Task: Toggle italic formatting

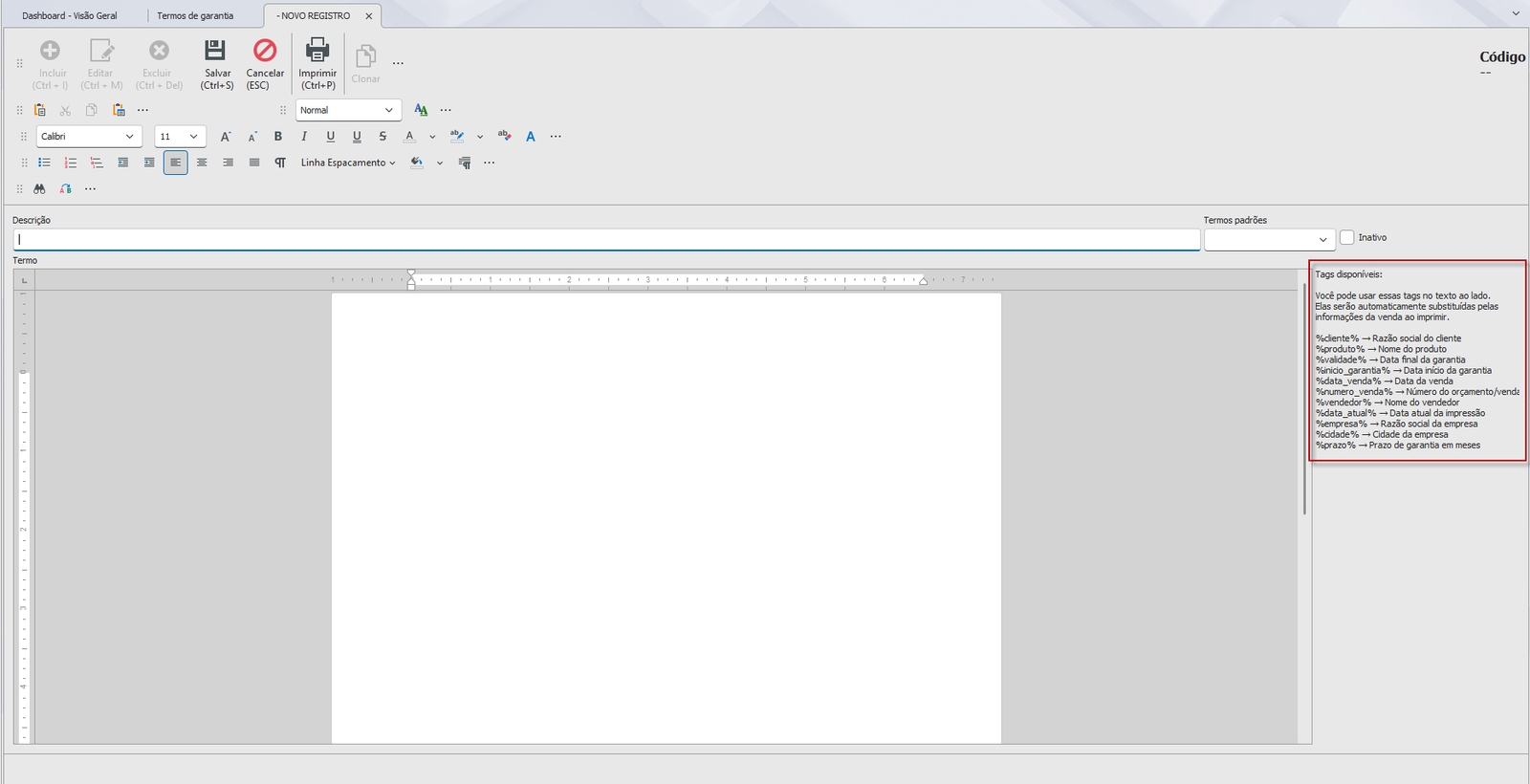Action: tap(304, 137)
